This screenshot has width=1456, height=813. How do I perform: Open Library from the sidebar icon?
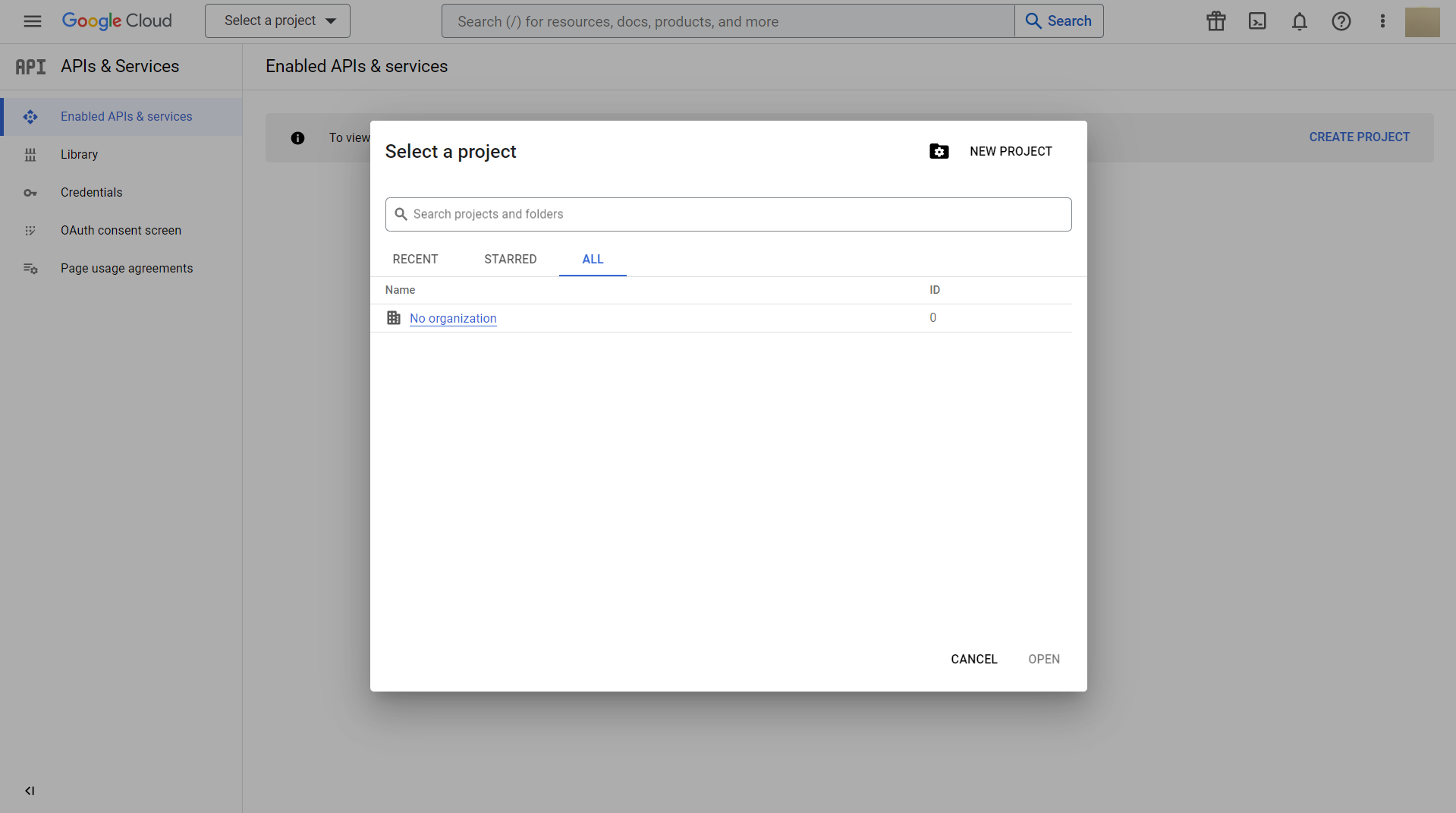30,154
